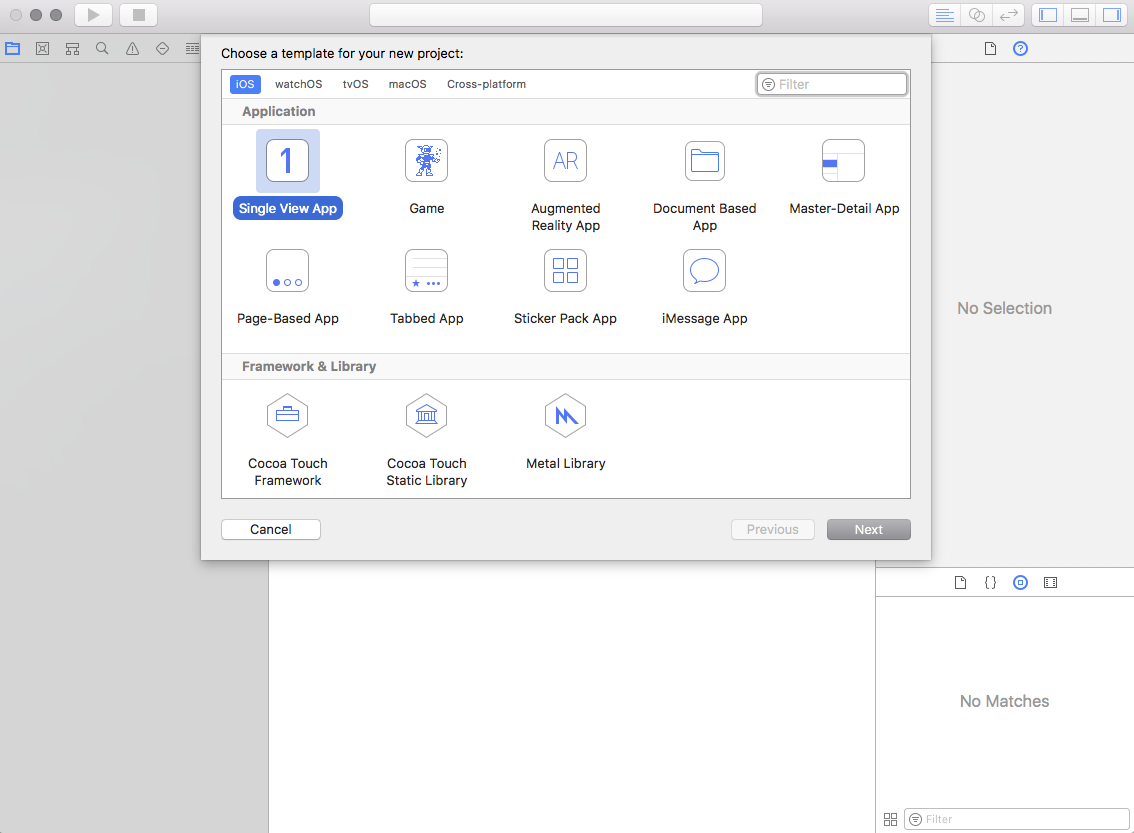Pick the Tabbed App template
The height and width of the screenshot is (833, 1134).
(x=427, y=288)
